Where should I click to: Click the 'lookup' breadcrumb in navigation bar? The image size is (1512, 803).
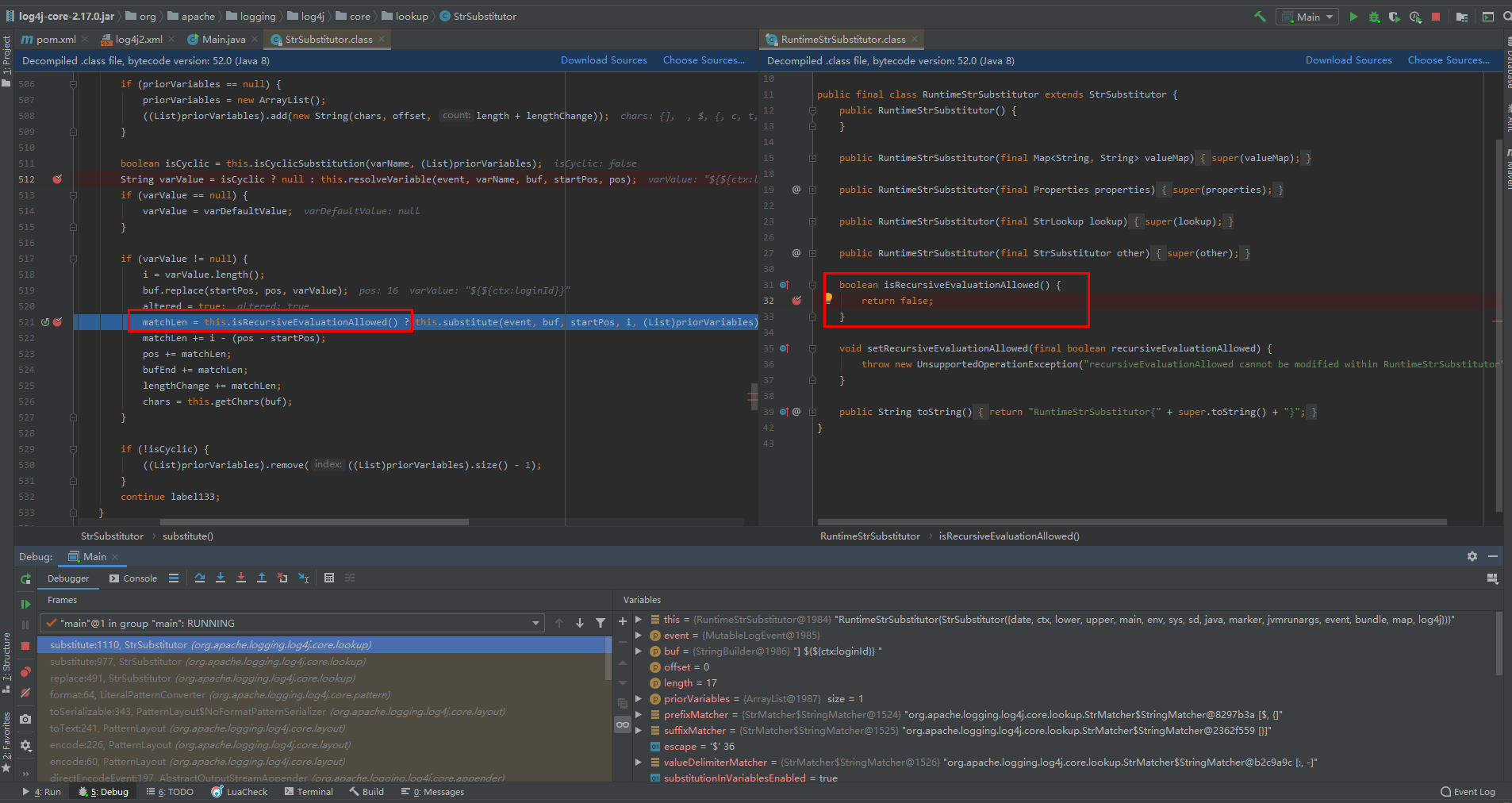pos(405,17)
